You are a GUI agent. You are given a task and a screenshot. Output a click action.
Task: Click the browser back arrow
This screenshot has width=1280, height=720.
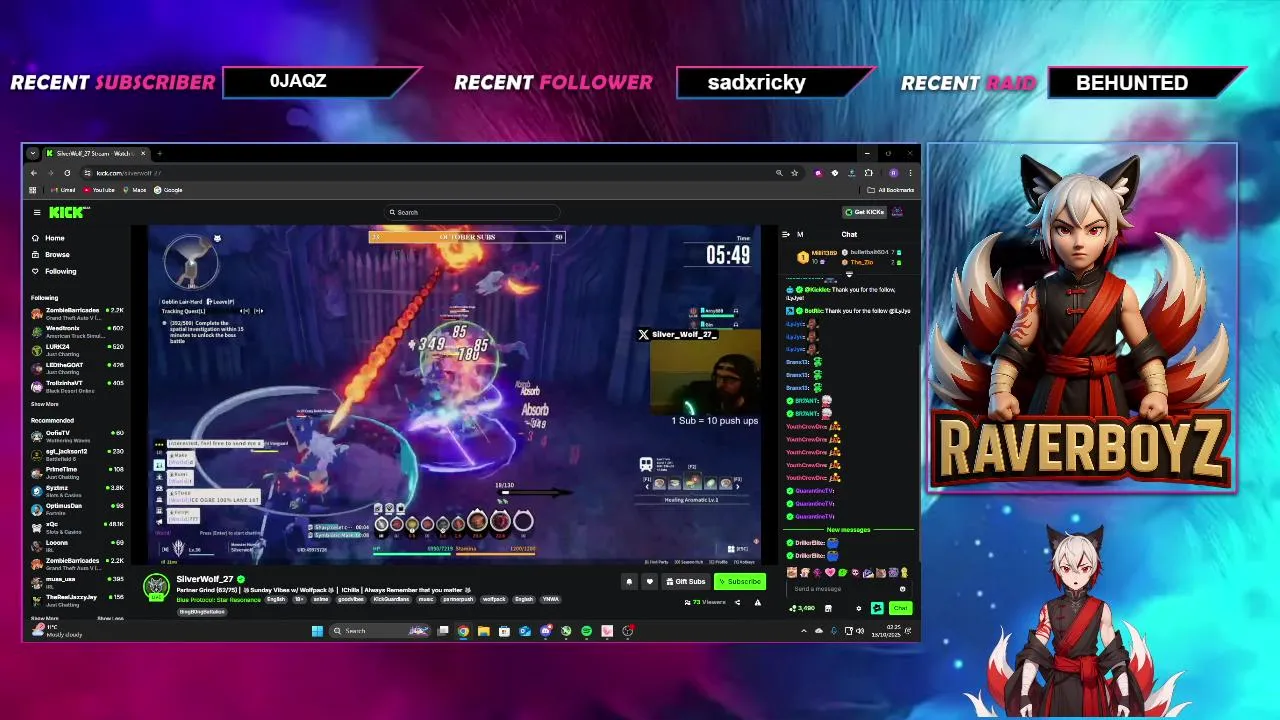click(33, 173)
